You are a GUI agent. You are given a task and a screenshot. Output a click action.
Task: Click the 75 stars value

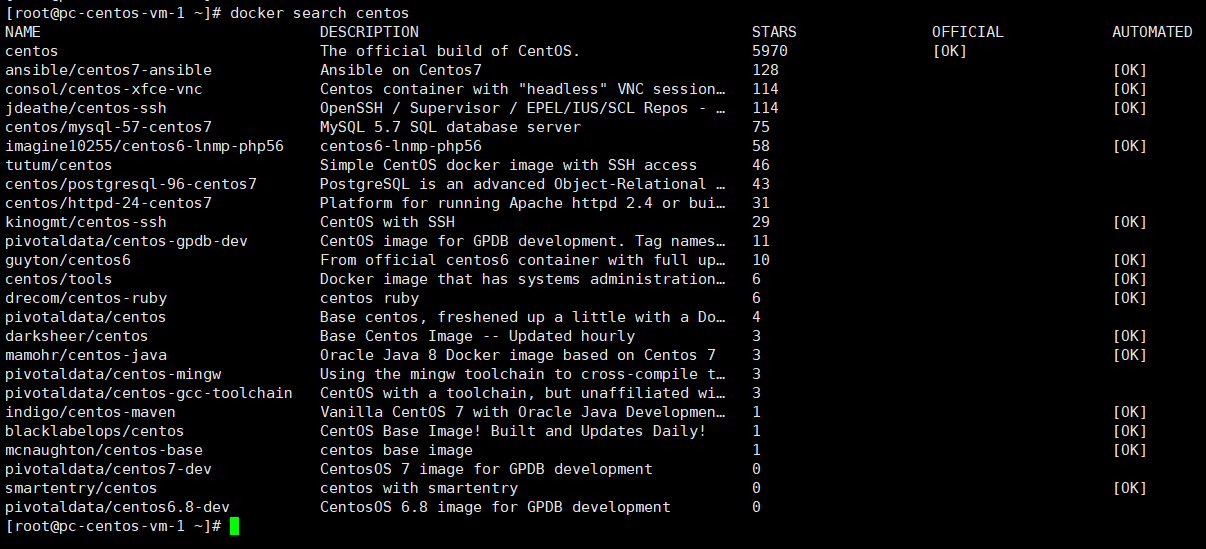tap(761, 127)
